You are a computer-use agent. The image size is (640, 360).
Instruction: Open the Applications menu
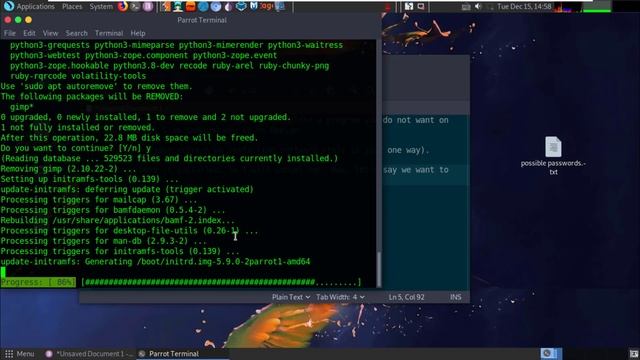tap(36, 7)
